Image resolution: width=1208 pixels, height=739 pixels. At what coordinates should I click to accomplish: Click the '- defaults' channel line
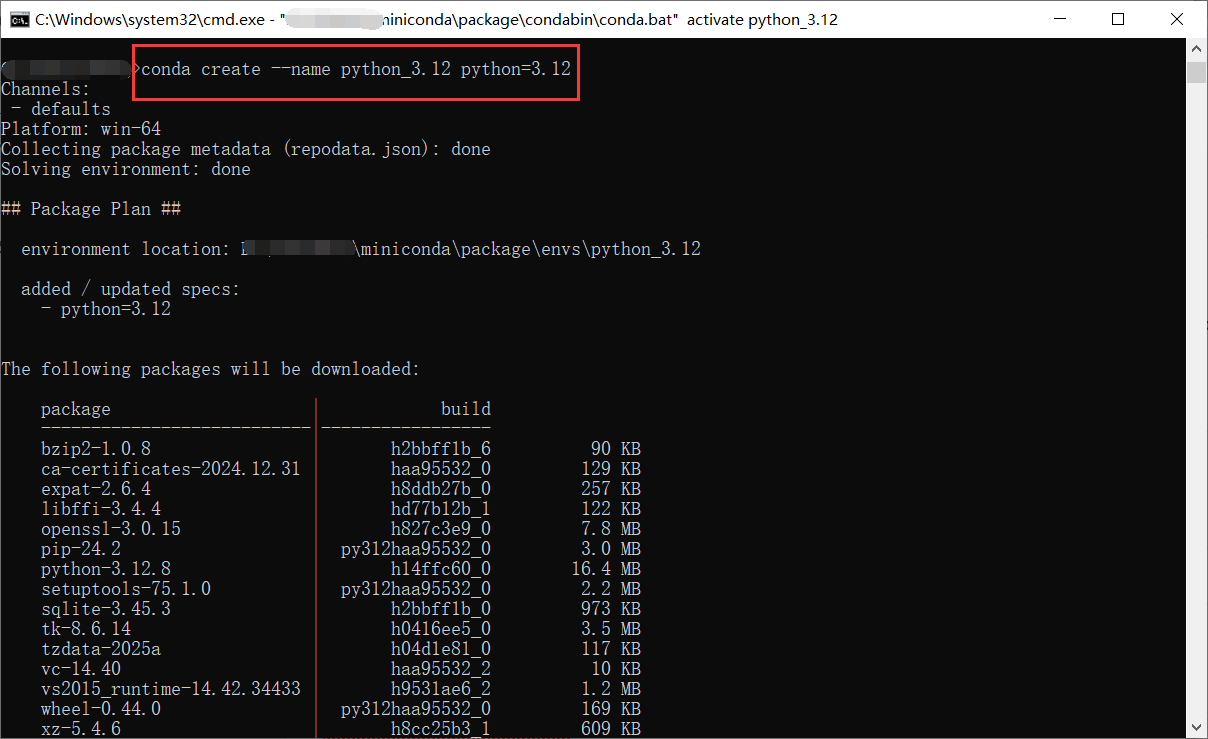61,109
